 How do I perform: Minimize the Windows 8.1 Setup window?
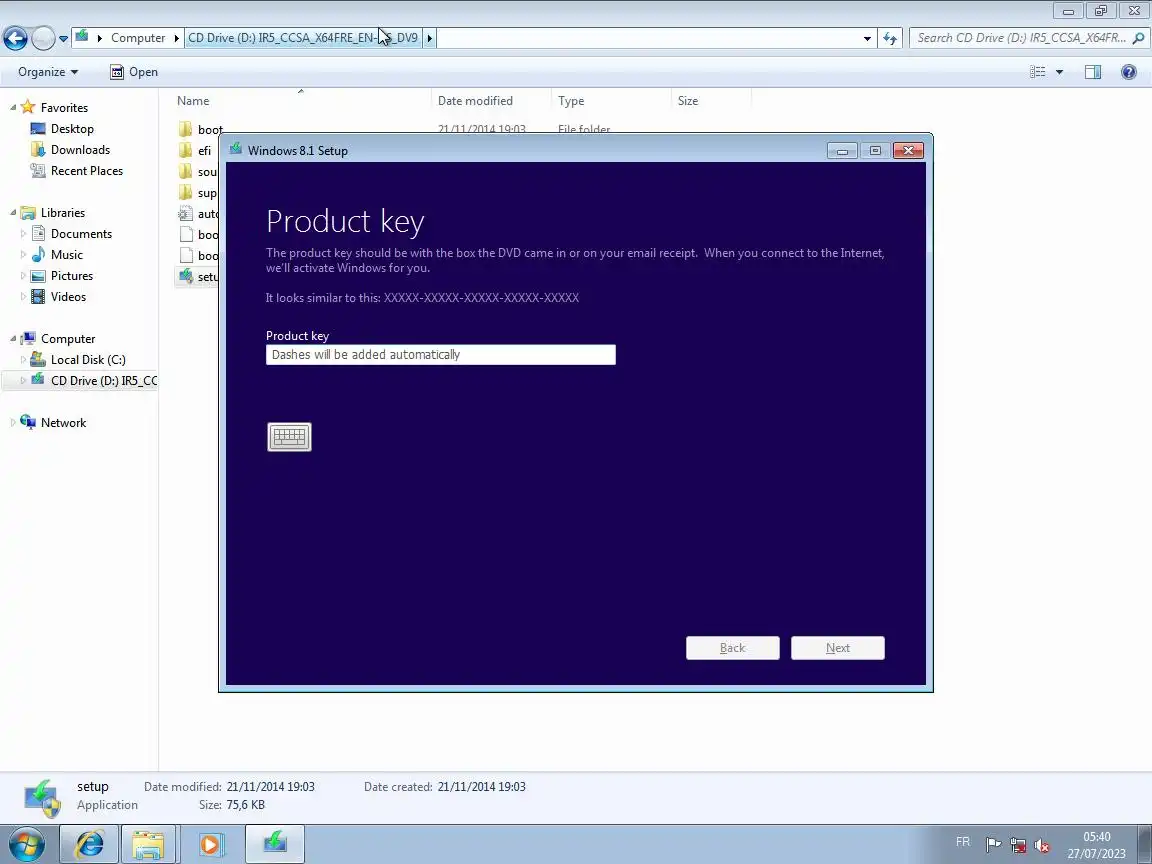tap(842, 151)
